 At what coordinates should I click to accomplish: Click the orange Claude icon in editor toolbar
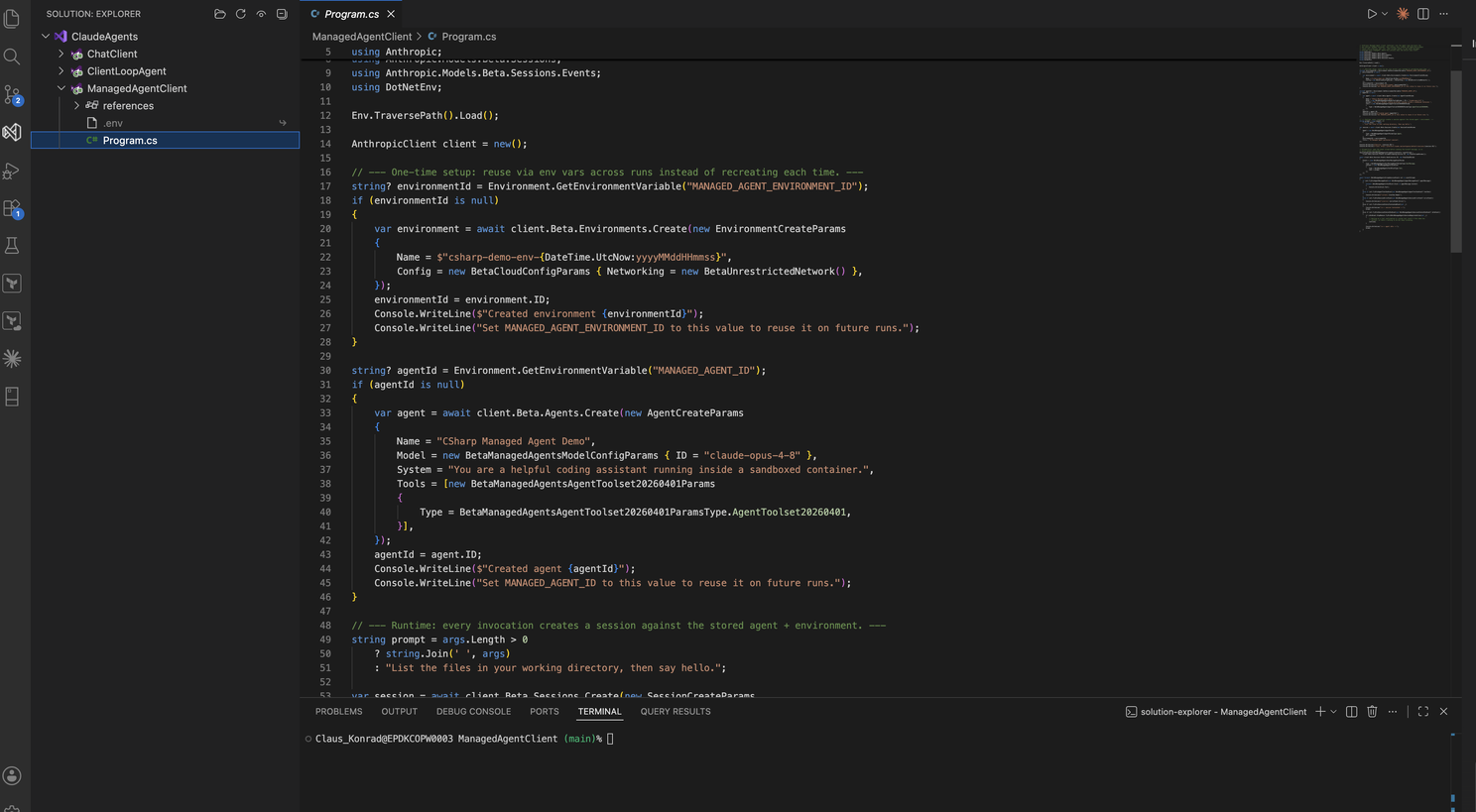(1403, 14)
